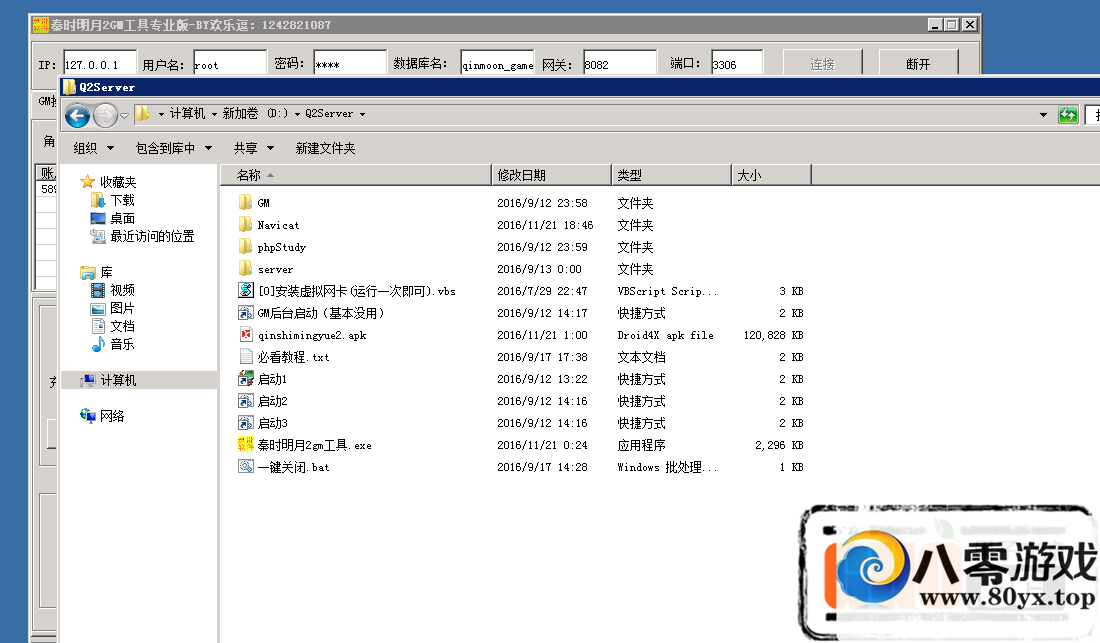Expand recent pages arrow beside Forward button
The image size is (1100, 643).
tap(124, 116)
